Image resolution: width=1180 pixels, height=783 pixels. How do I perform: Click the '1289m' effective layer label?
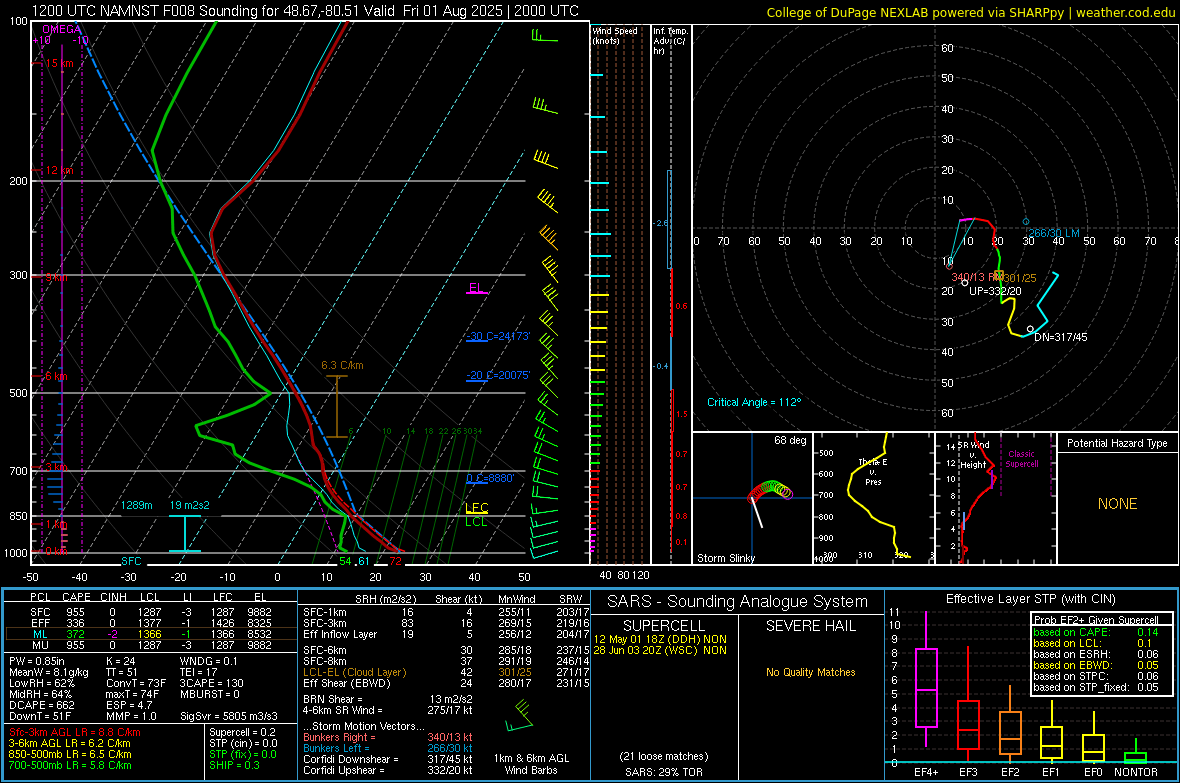[137, 505]
